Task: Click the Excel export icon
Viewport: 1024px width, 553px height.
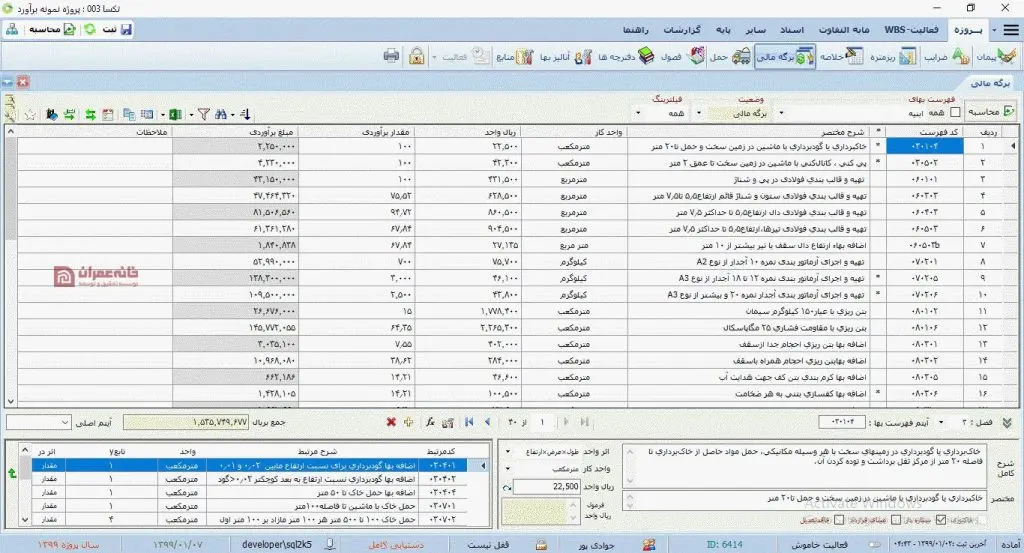Action: [176, 114]
